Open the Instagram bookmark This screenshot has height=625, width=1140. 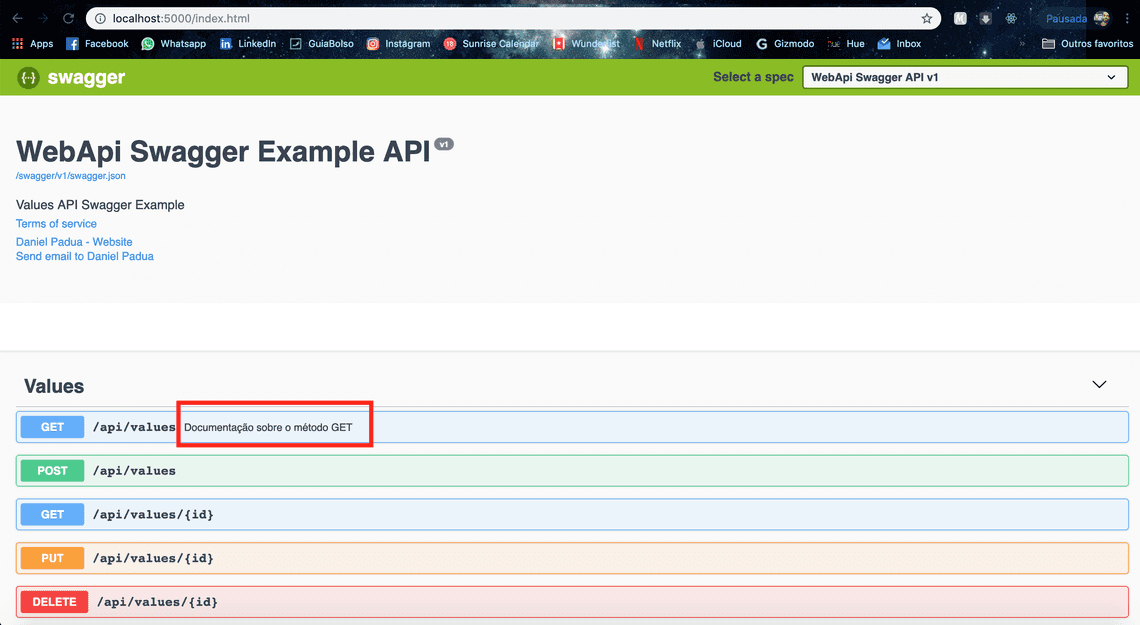(400, 43)
